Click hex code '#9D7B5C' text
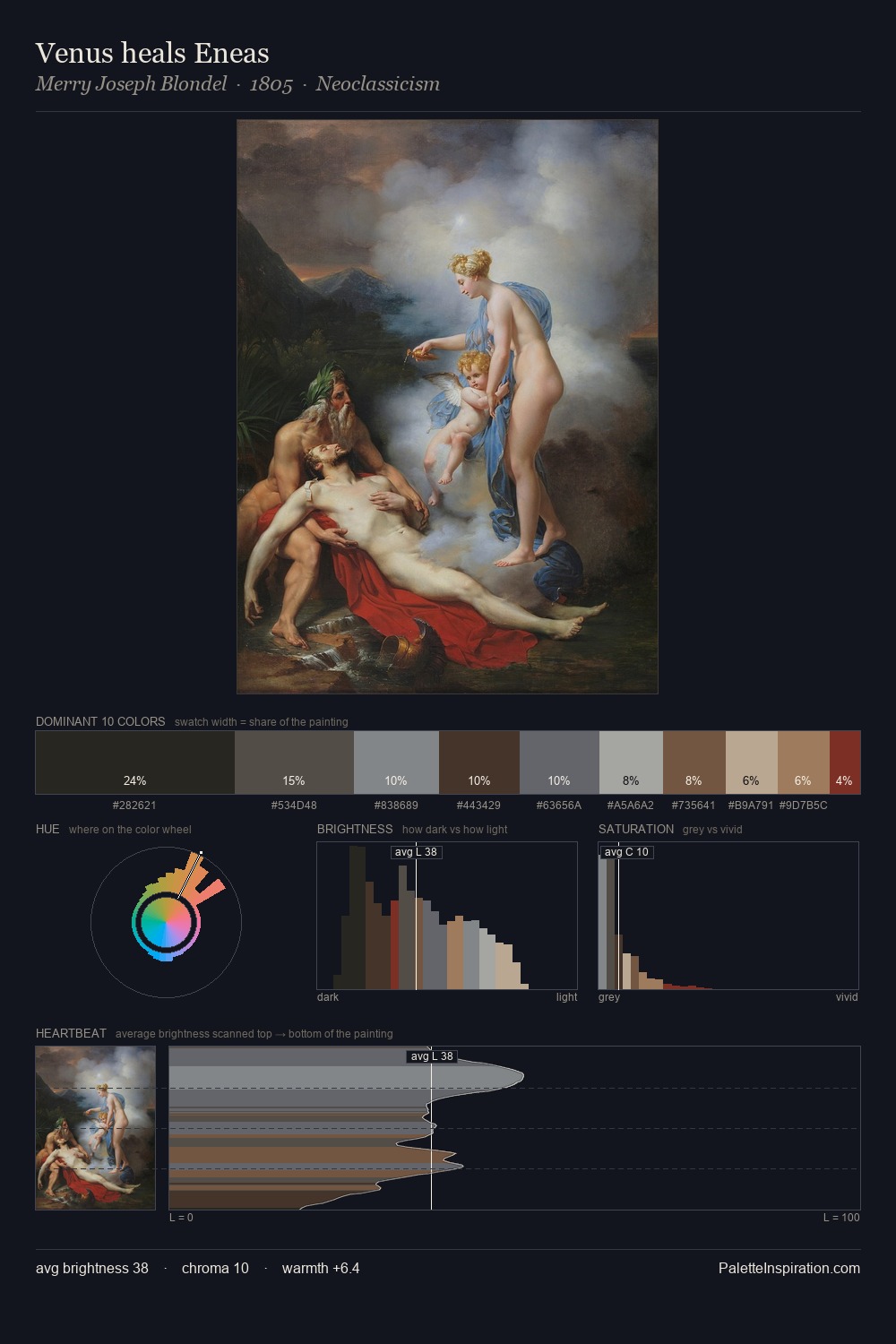This screenshot has height=1344, width=896. pyautogui.click(x=803, y=805)
